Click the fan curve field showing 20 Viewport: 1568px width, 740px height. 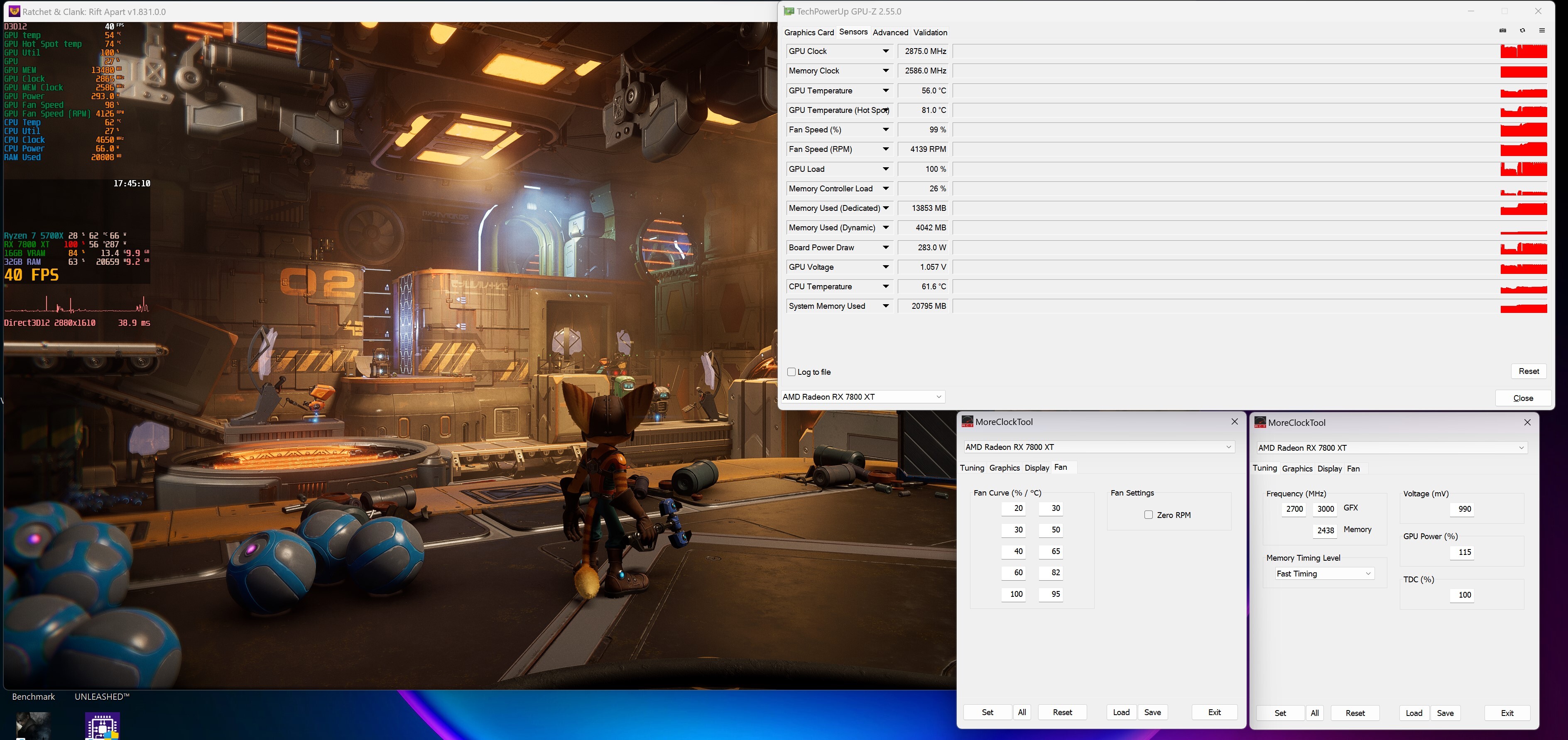(x=1014, y=508)
